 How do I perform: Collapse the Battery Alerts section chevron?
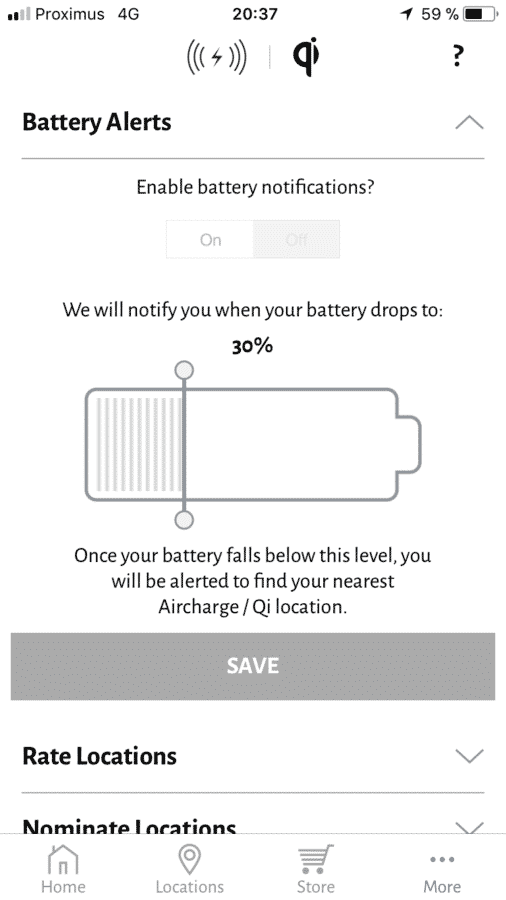click(469, 122)
